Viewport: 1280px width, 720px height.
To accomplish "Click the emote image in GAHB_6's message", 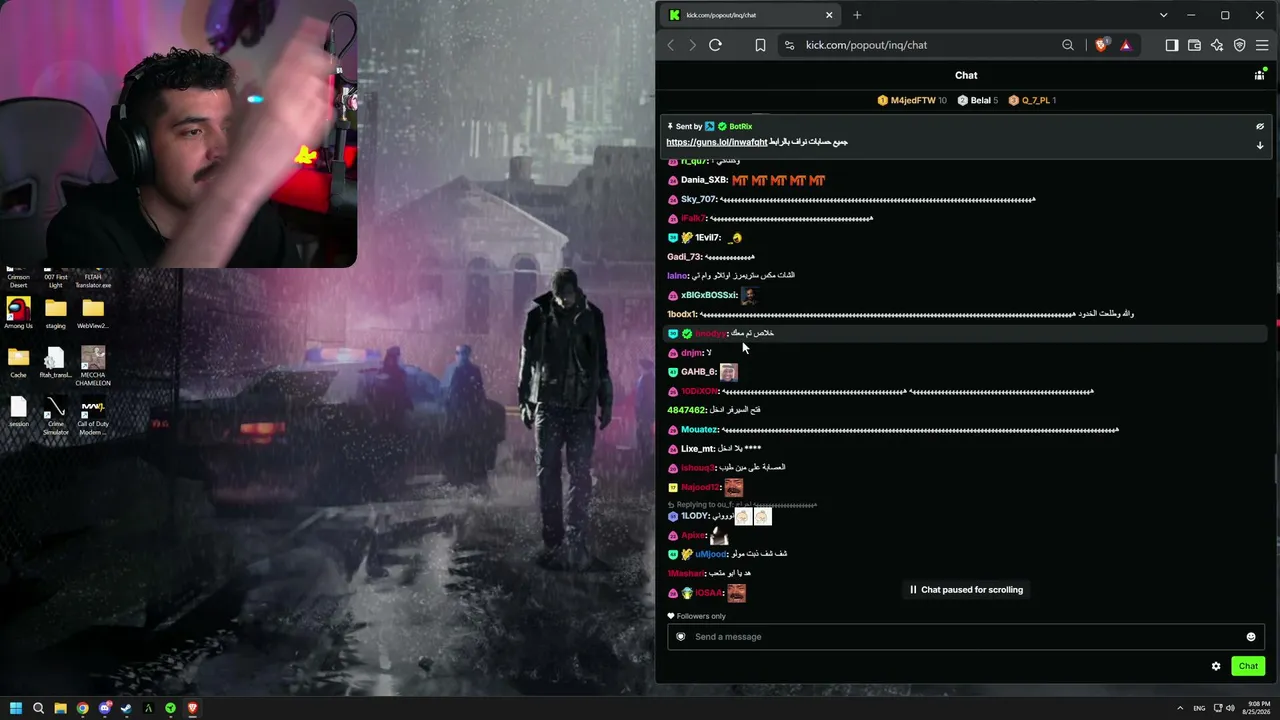I will [x=728, y=372].
